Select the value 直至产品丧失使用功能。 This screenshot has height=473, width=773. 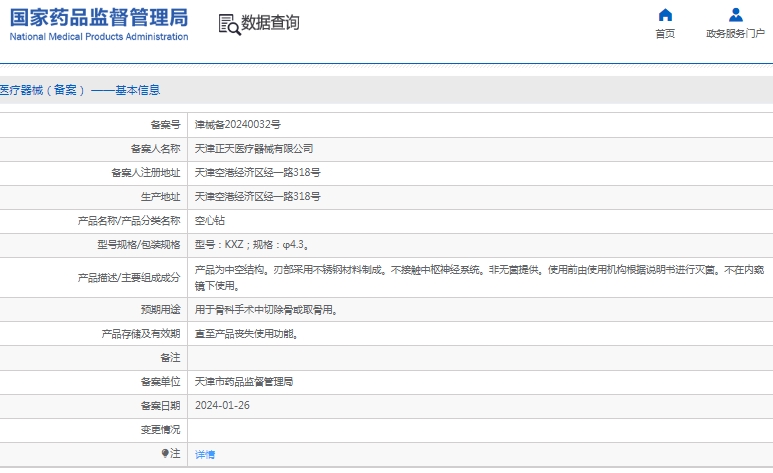pyautogui.click(x=246, y=334)
